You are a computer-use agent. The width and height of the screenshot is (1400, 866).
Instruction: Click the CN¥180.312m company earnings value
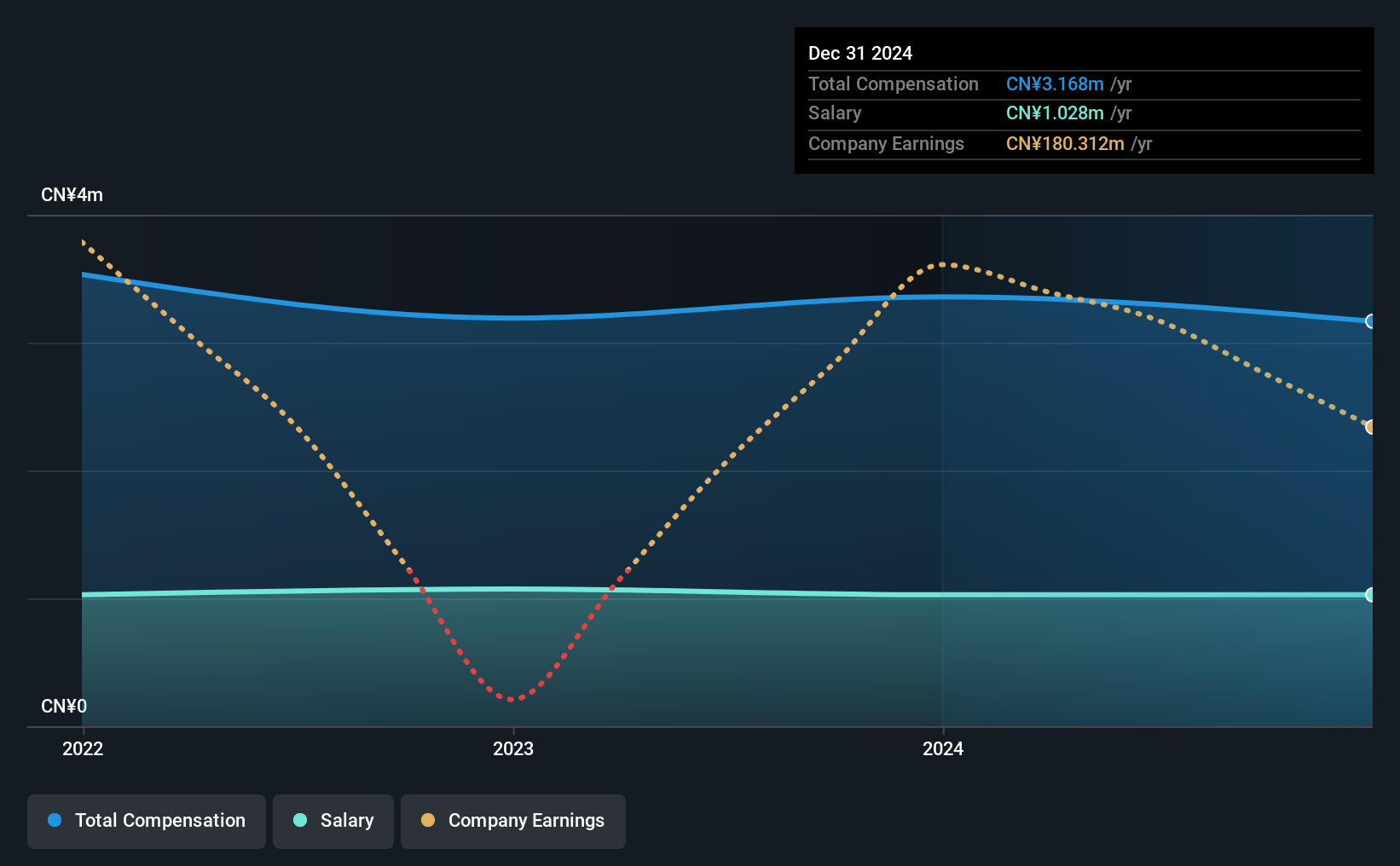(x=1065, y=143)
